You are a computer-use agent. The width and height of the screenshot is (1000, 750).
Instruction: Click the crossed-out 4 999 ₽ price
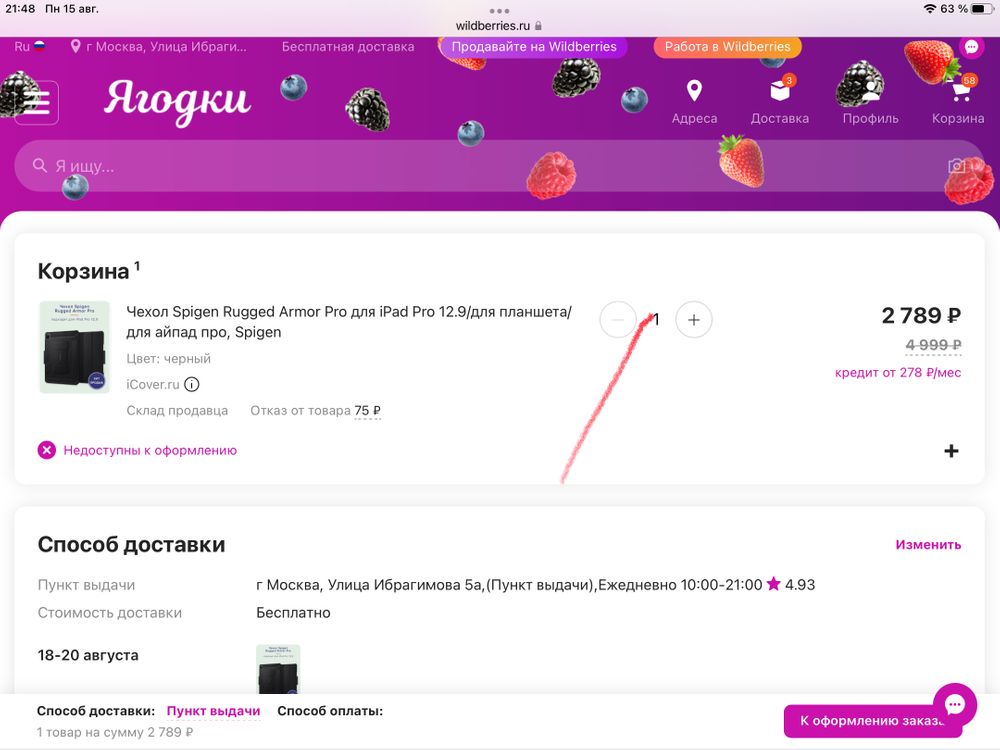(x=933, y=345)
